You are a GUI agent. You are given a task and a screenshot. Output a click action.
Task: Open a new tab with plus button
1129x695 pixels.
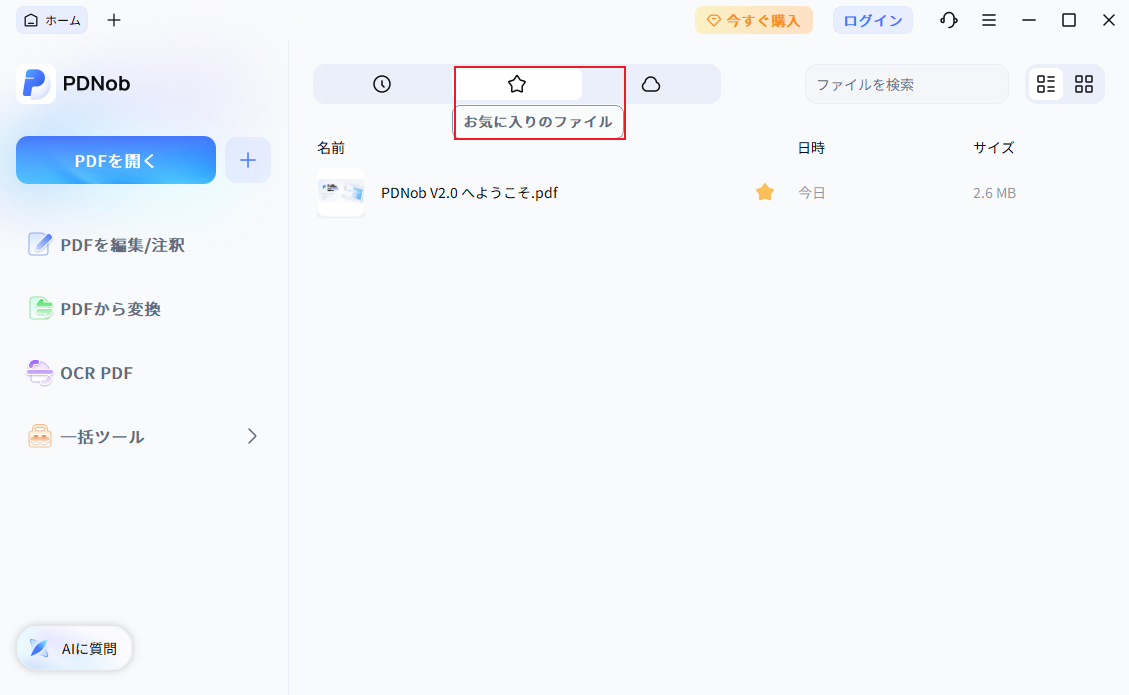tap(113, 19)
